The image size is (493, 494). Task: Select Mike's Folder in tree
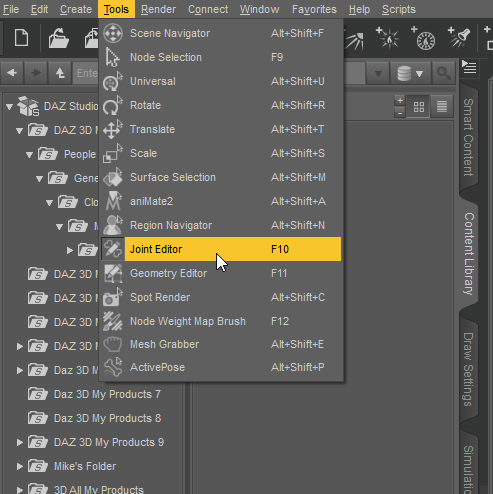[85, 466]
